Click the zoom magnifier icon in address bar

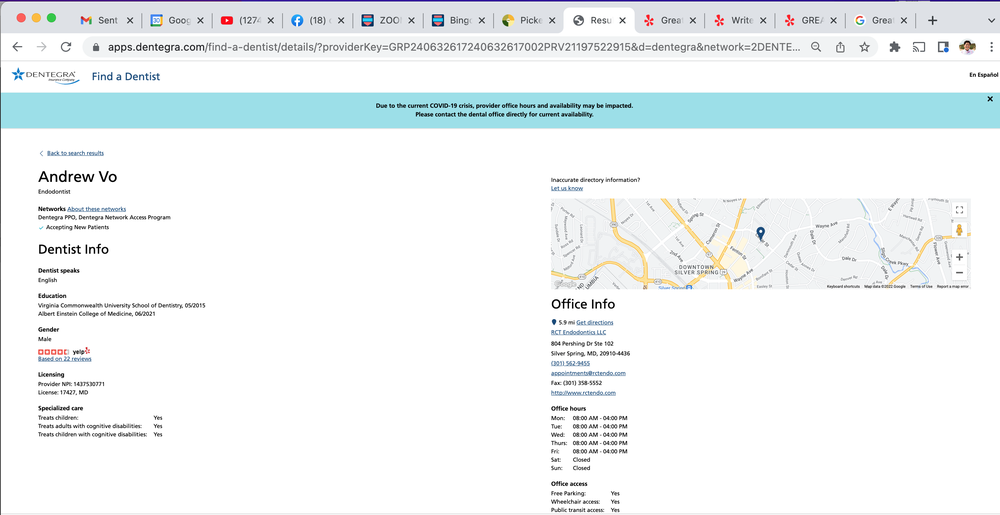(816, 47)
